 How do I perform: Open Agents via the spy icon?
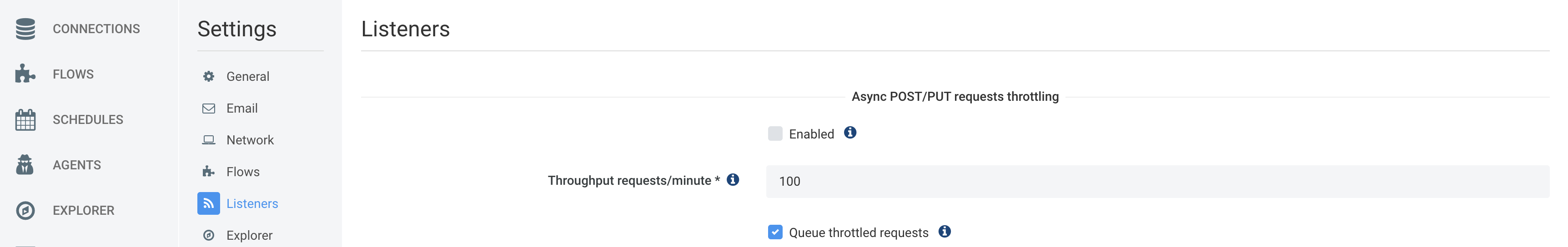25,164
